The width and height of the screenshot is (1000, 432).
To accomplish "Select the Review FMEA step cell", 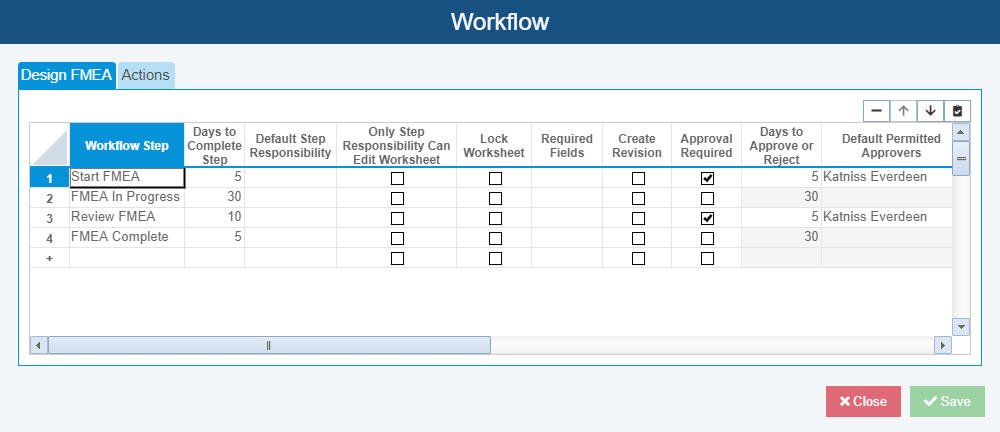I will (127, 217).
